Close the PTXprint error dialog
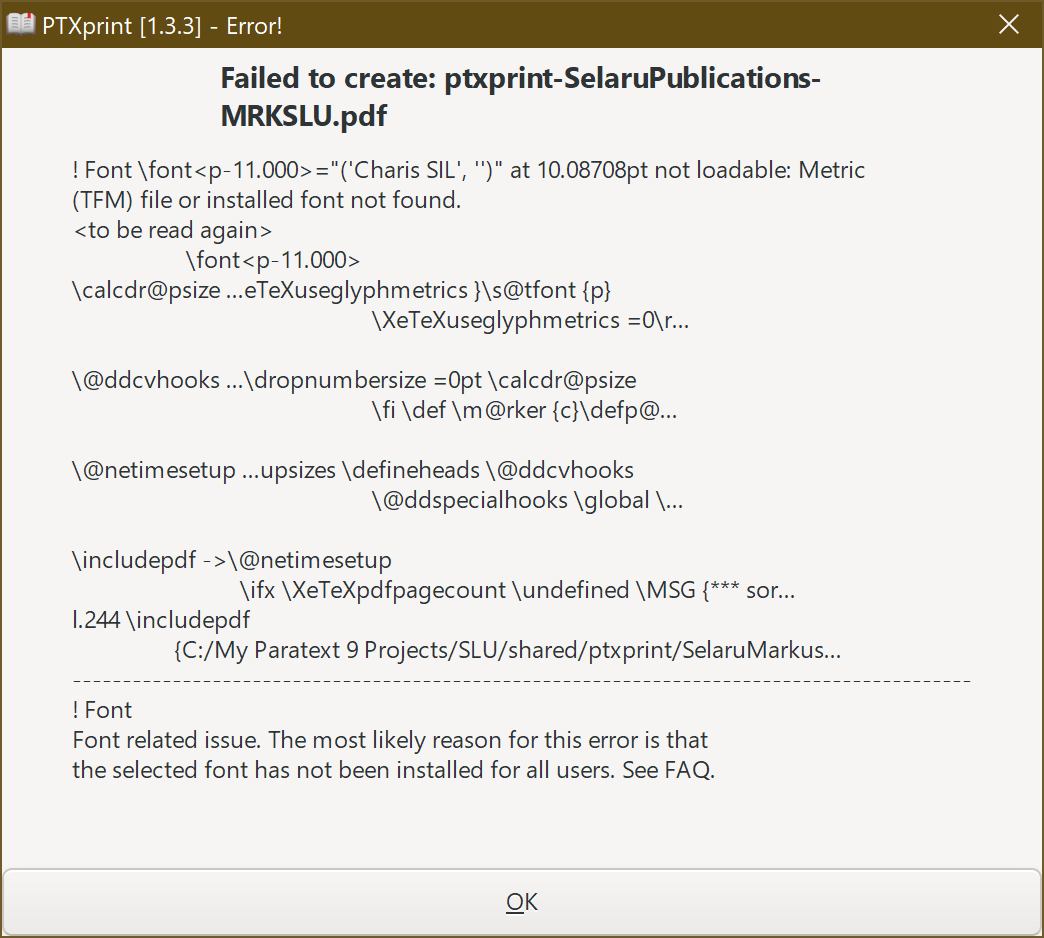The width and height of the screenshot is (1044, 938). pyautogui.click(x=1008, y=24)
